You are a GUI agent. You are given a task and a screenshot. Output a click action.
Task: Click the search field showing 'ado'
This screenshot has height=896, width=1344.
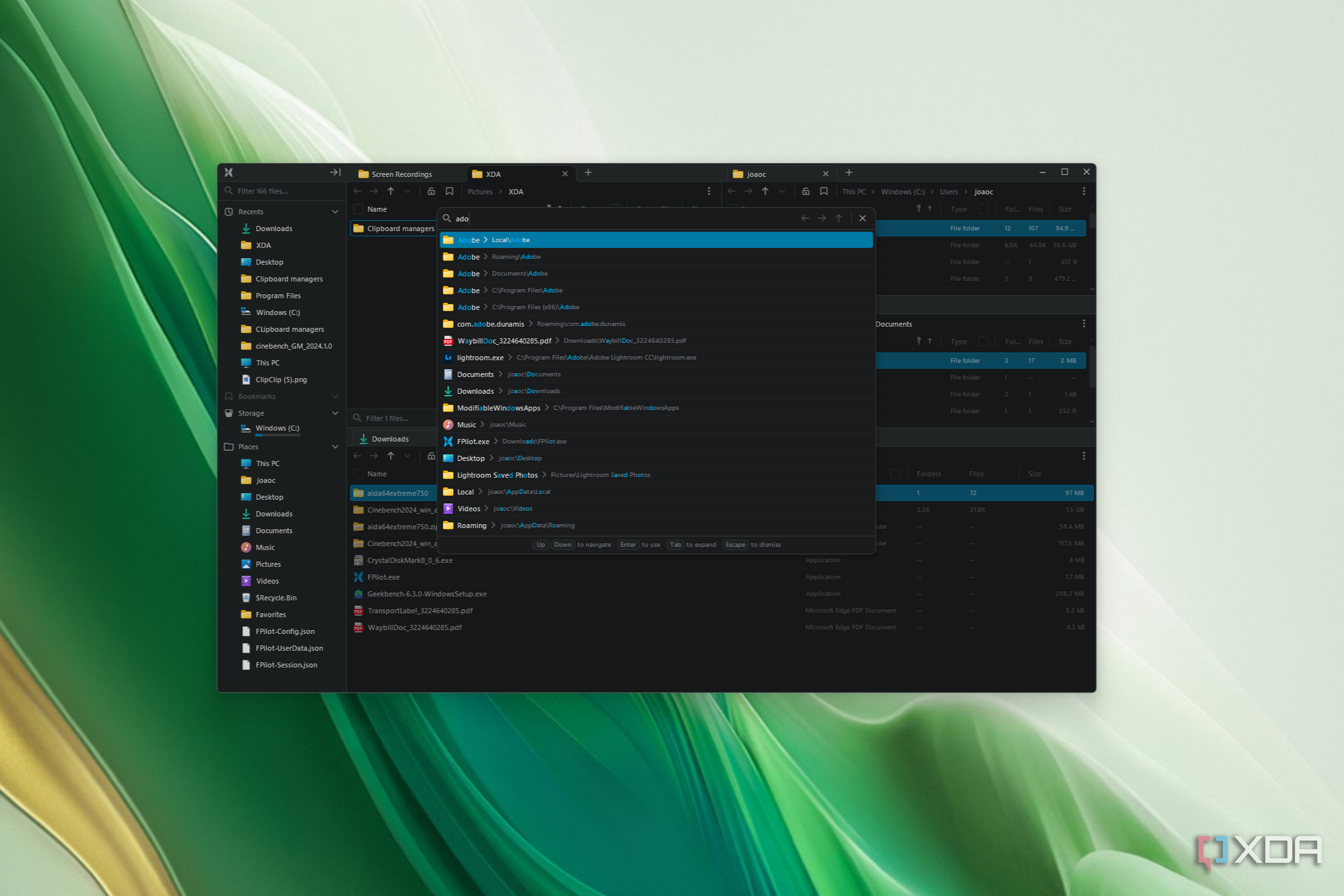click(462, 218)
